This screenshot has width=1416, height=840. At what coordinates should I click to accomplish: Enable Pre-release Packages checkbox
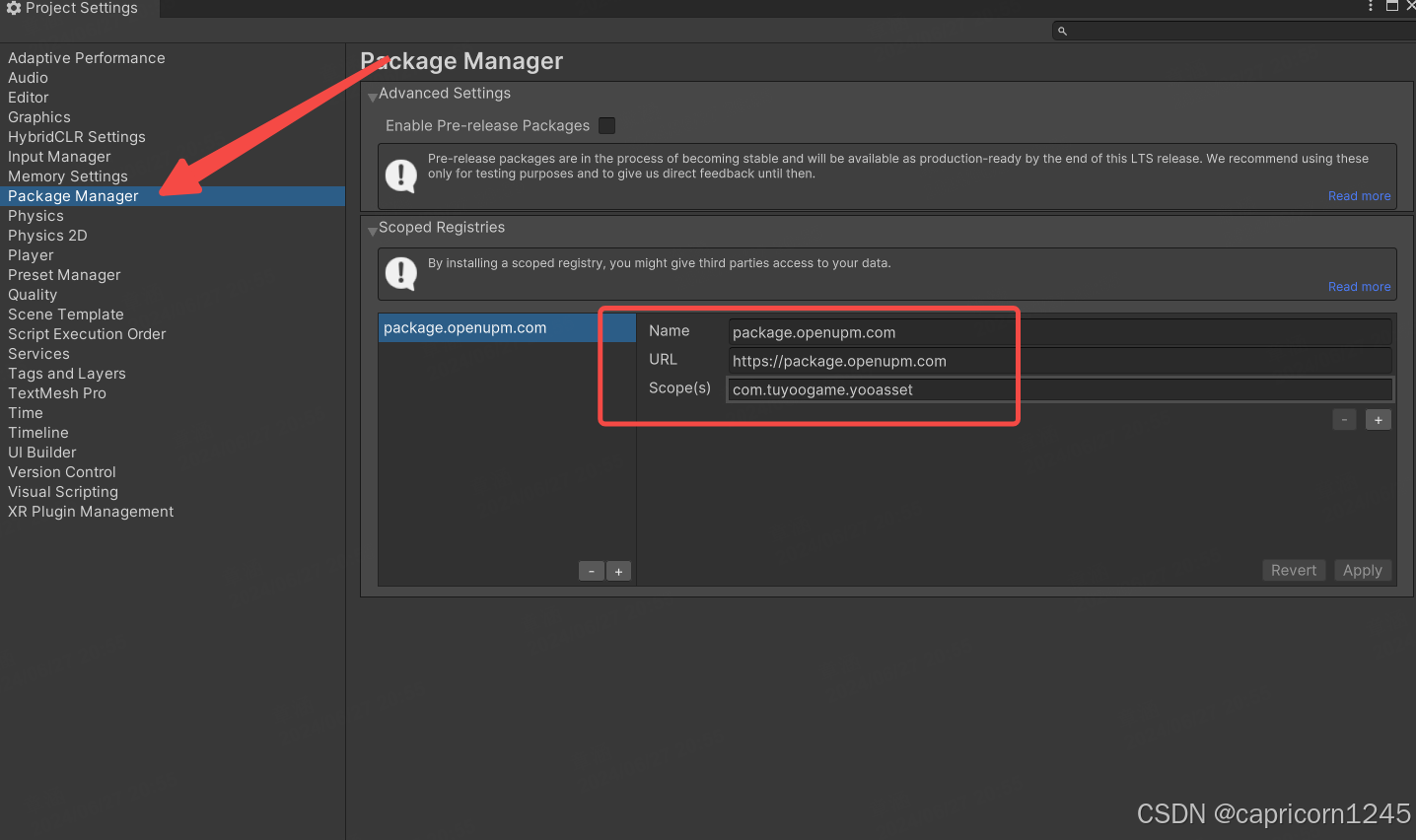[607, 125]
